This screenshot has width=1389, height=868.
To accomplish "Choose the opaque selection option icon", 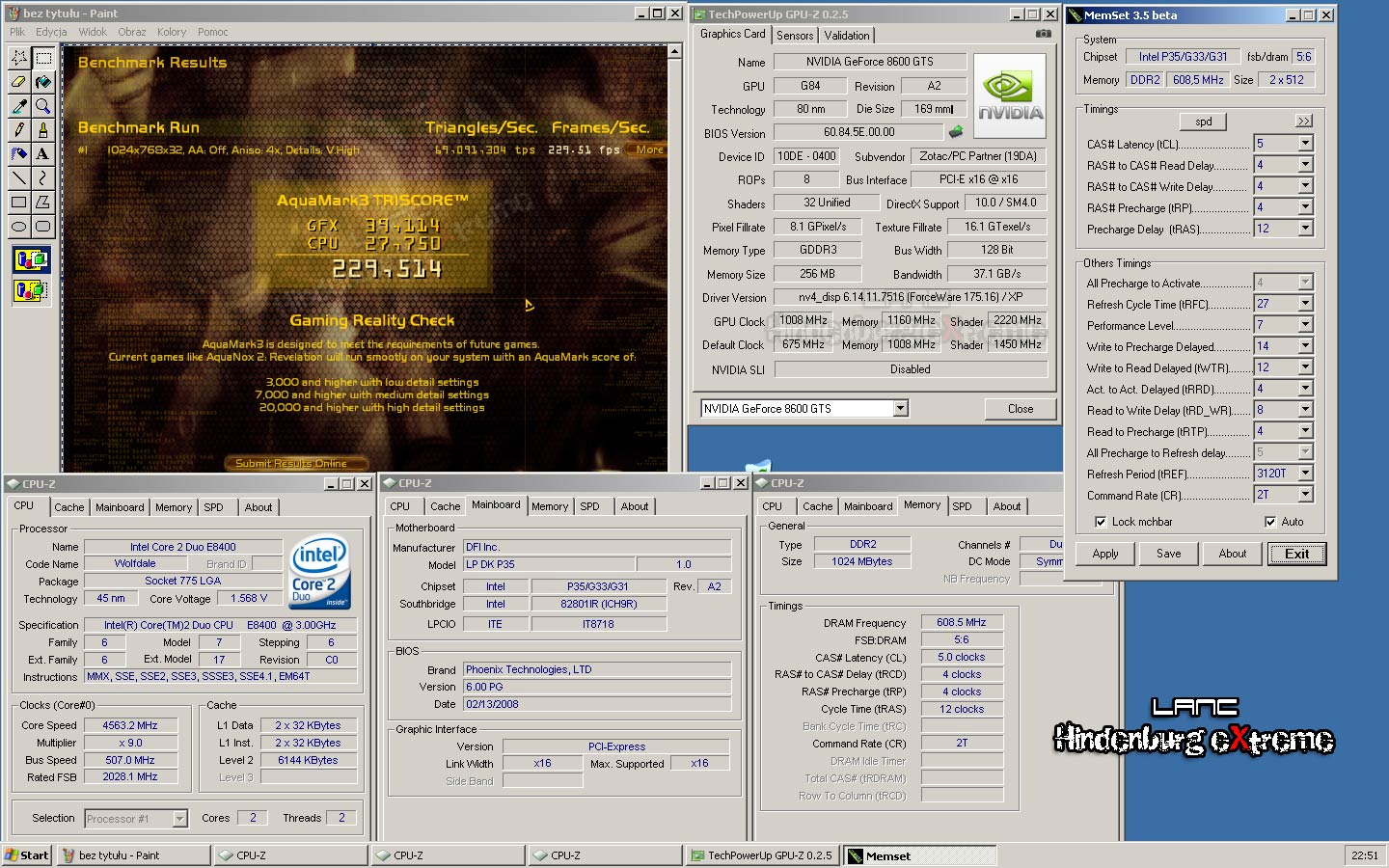I will tap(31, 260).
